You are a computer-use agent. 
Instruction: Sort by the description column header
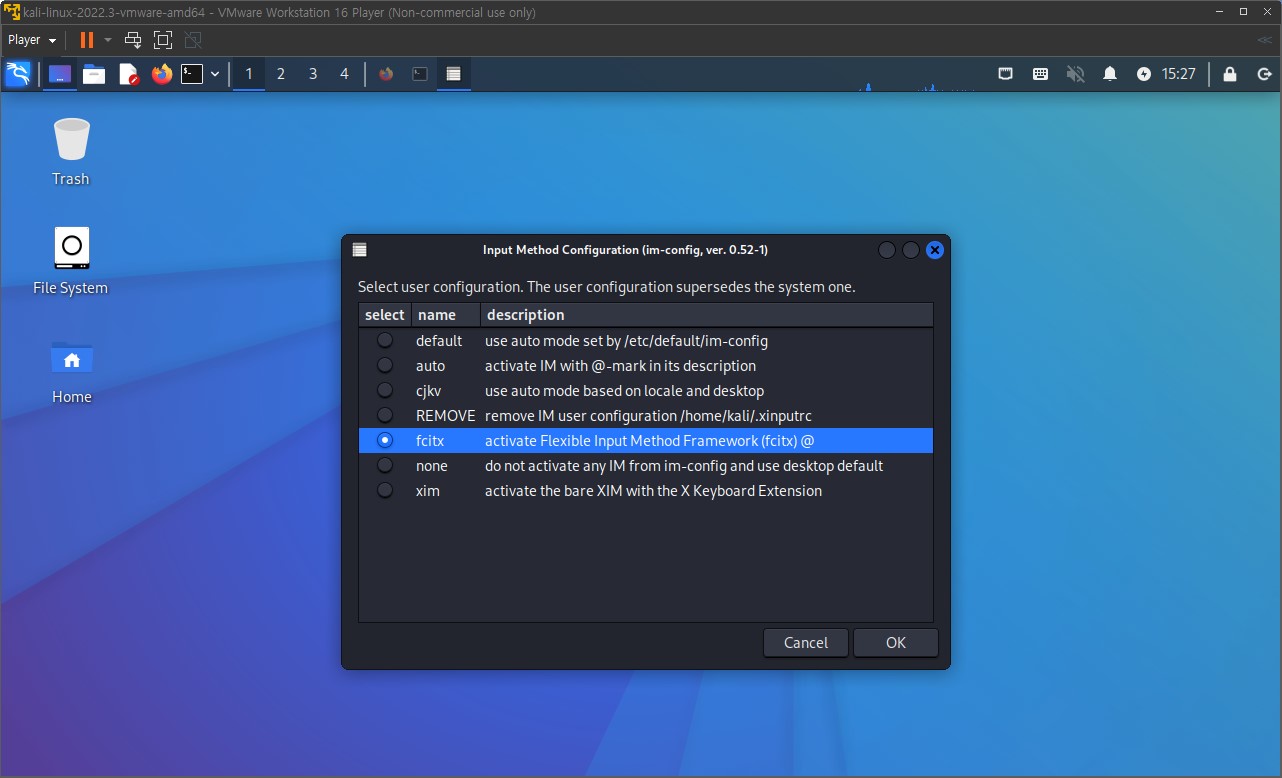coord(707,315)
